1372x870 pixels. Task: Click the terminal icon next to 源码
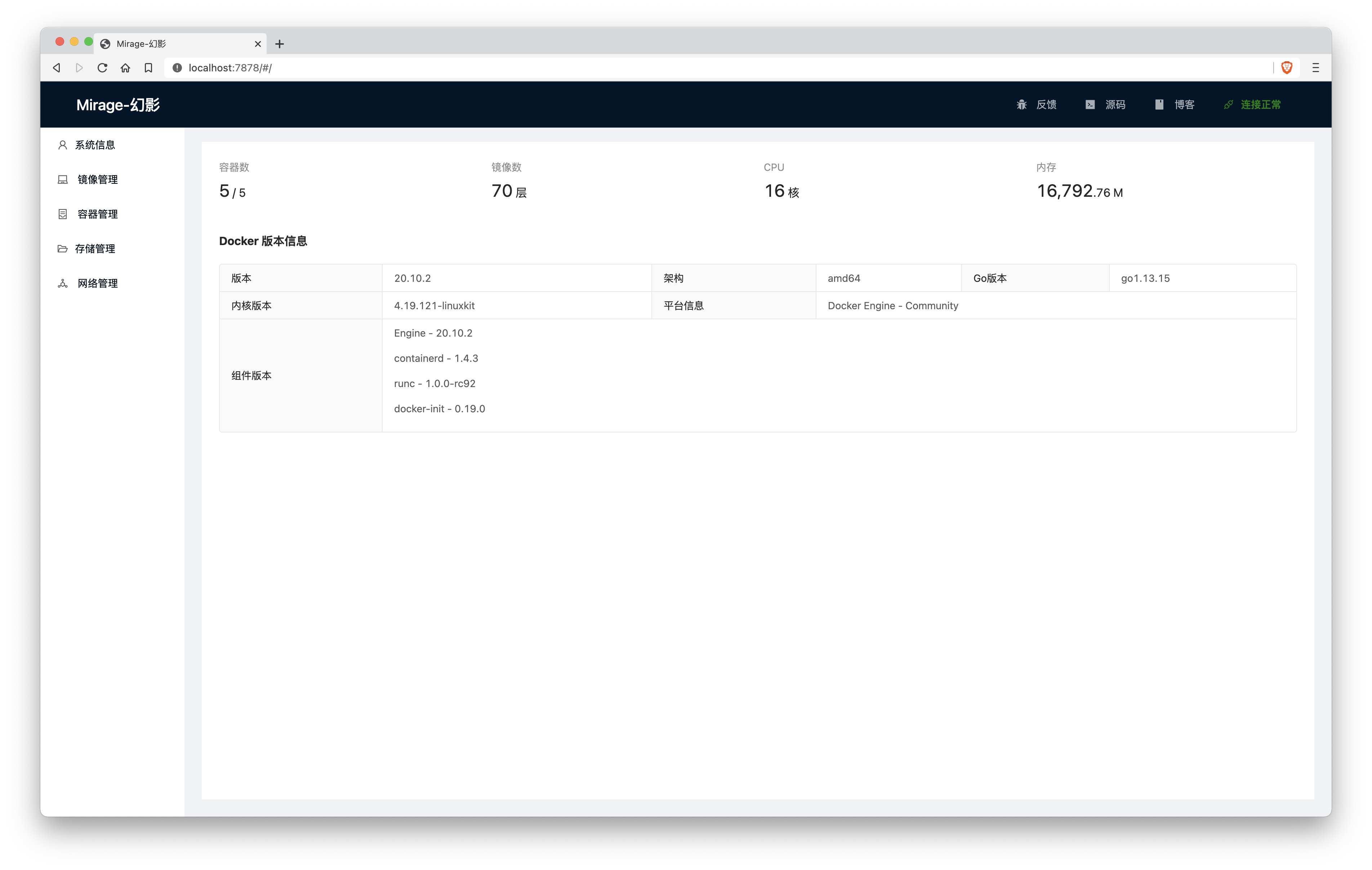(x=1090, y=104)
